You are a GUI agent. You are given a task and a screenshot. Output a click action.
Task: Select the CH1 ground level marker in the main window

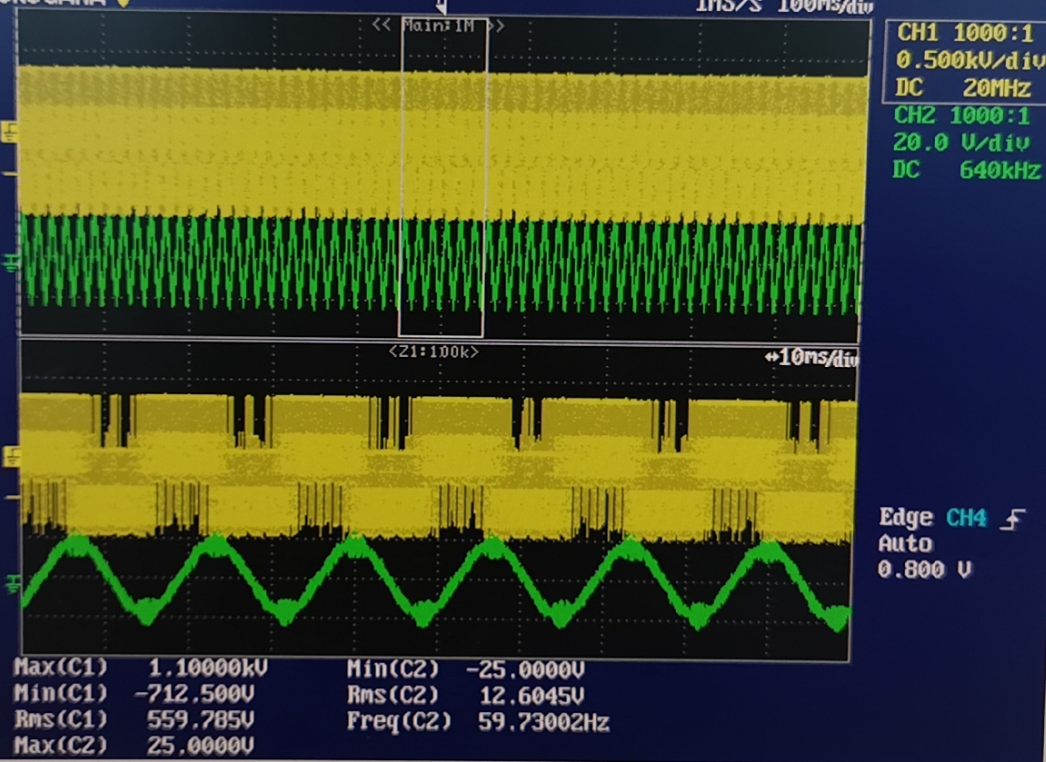pos(11,131)
